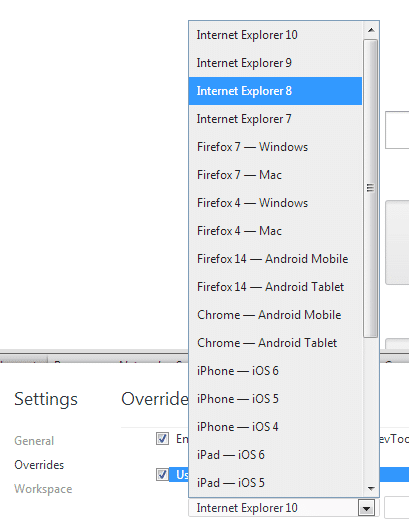The image size is (409, 531).
Task: Switch to the Workspace settings section
Action: (43, 489)
